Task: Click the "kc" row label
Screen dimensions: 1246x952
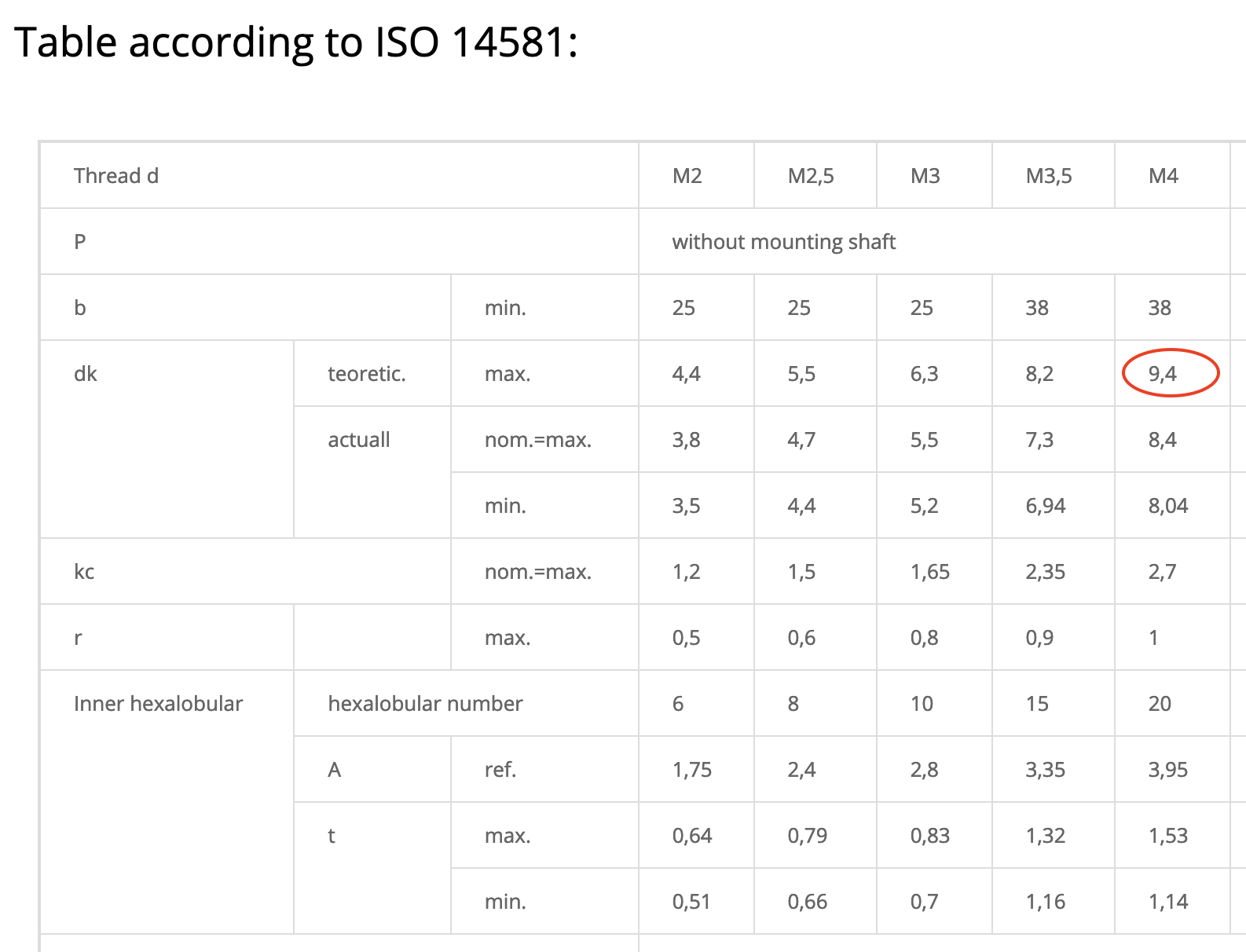Action: (84, 572)
